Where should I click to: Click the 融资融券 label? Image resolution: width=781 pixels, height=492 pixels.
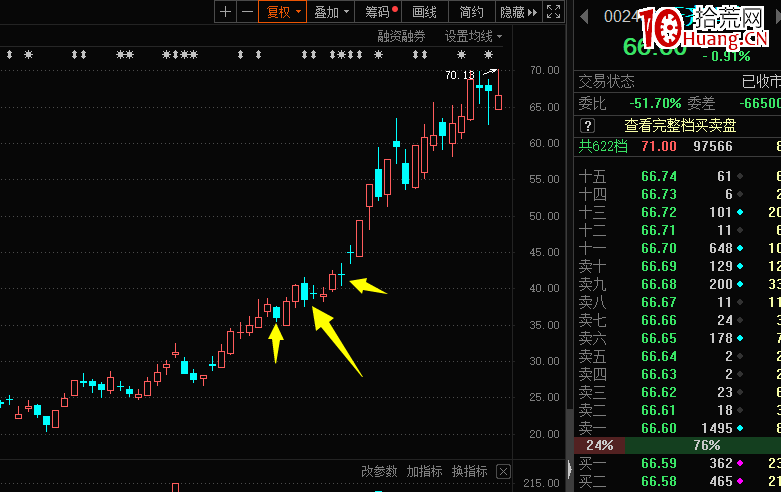401,36
